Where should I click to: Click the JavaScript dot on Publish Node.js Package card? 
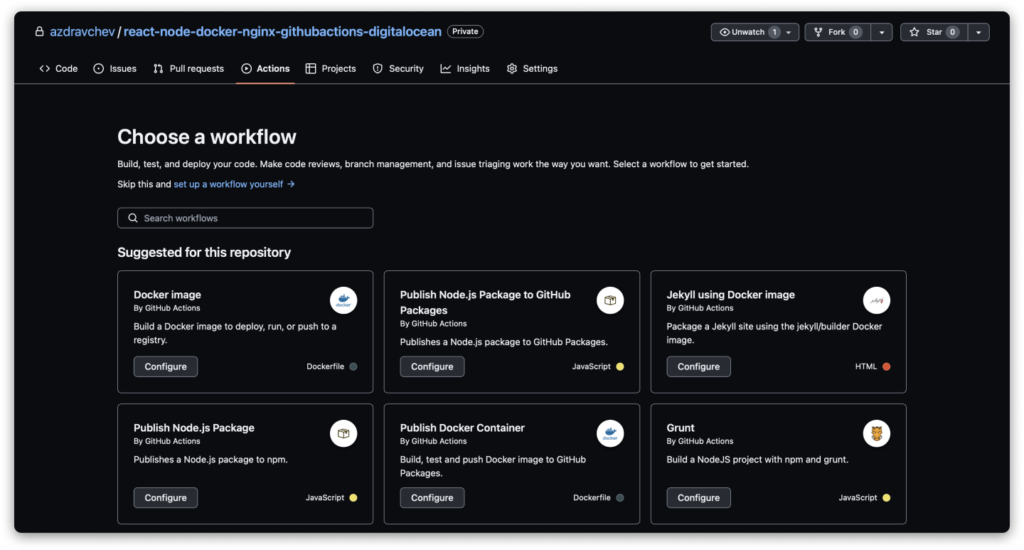(353, 498)
